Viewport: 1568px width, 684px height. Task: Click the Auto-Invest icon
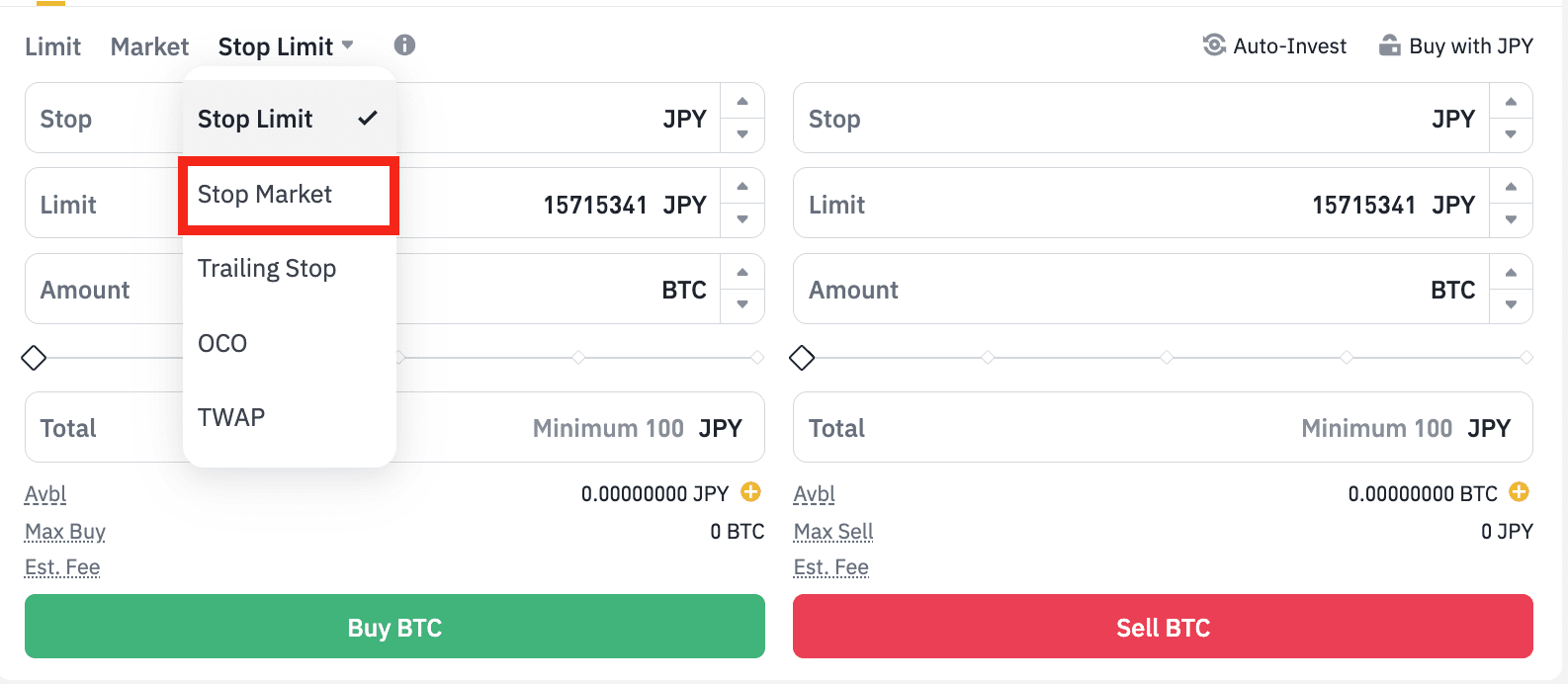click(x=1213, y=44)
